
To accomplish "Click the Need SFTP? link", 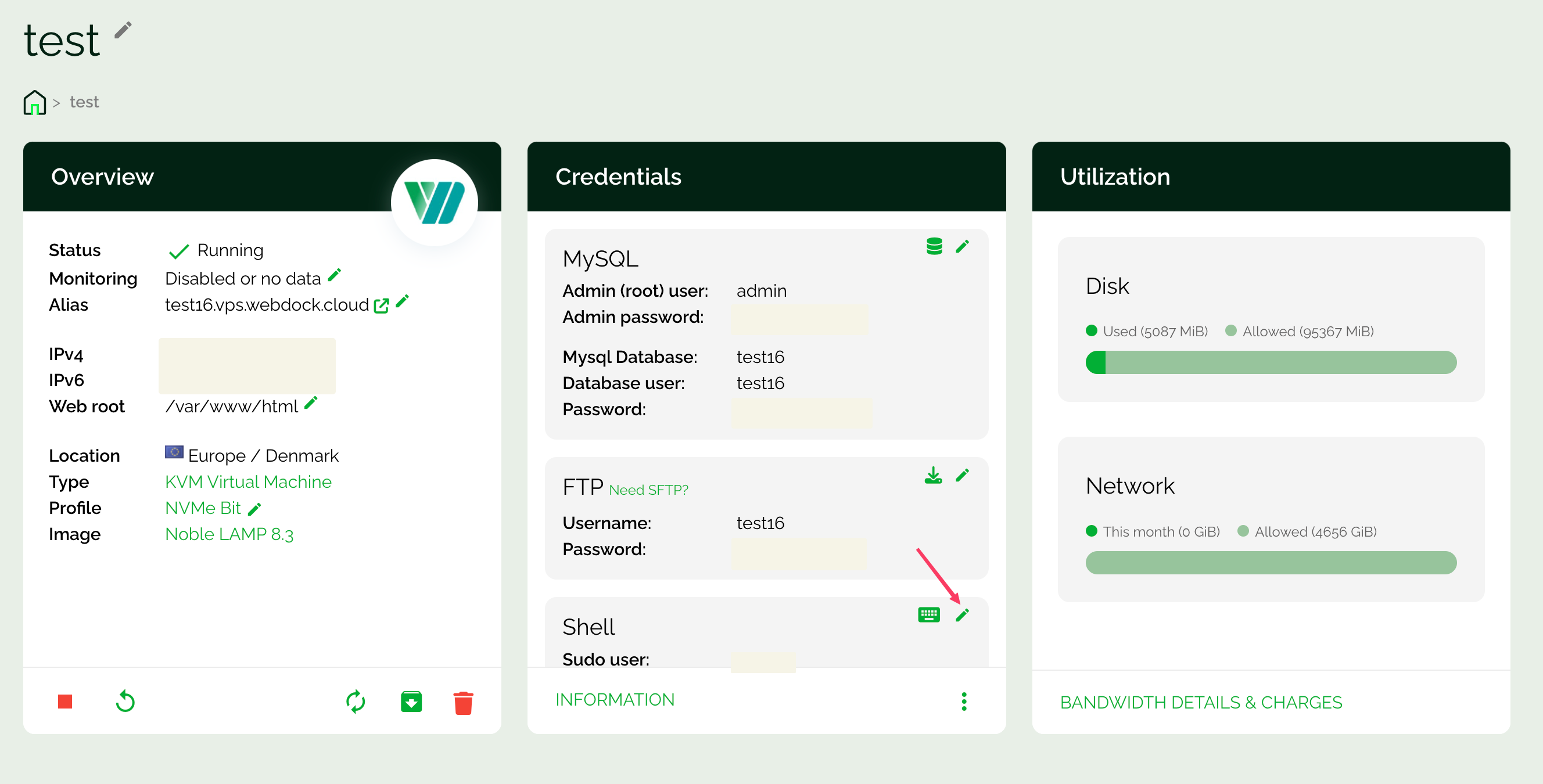I will point(648,490).
